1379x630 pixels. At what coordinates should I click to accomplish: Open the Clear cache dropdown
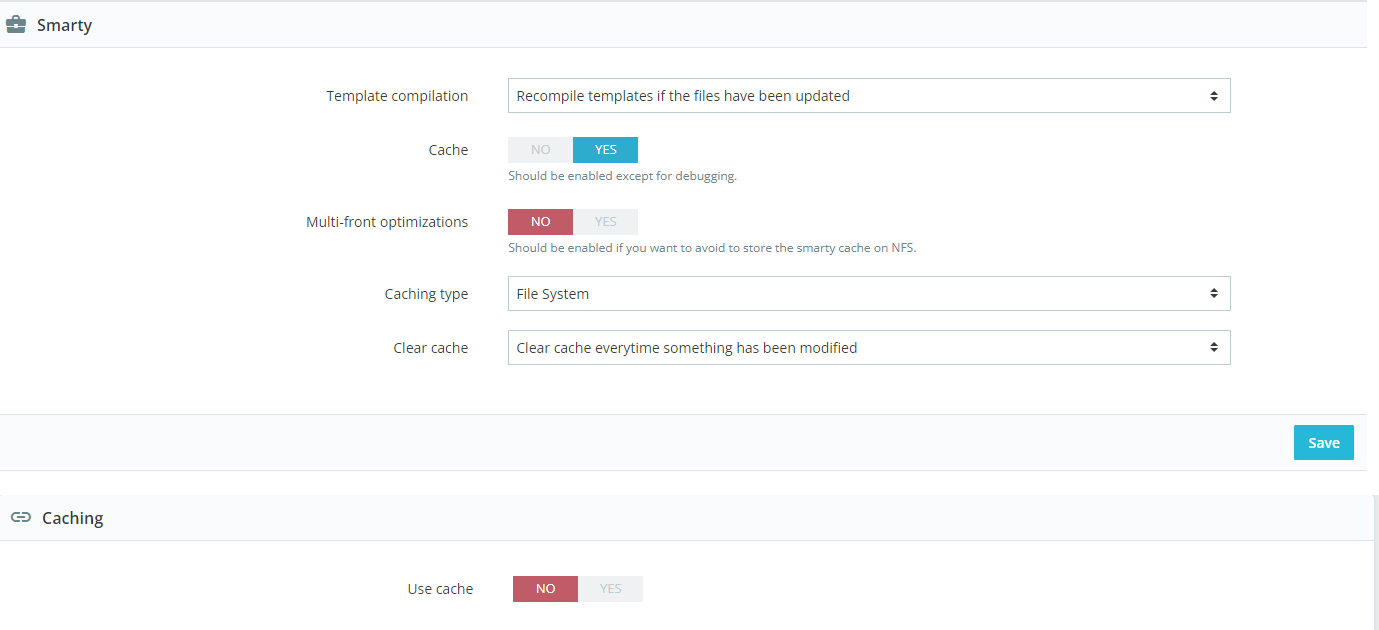tap(868, 348)
